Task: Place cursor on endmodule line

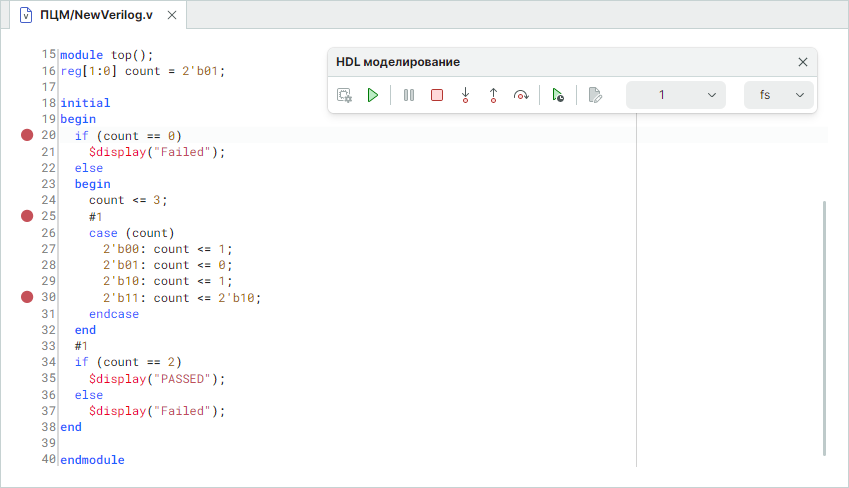Action: coord(92,460)
